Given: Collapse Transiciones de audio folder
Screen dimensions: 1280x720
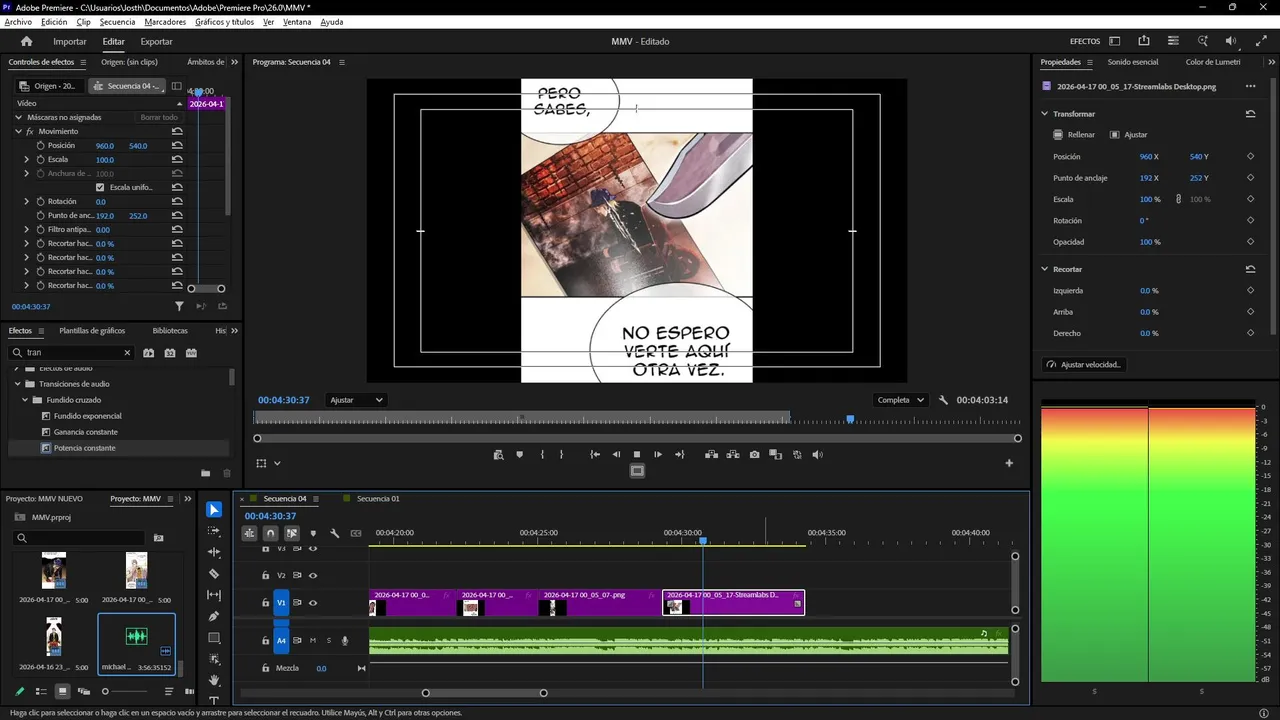Looking at the screenshot, I should pos(17,384).
